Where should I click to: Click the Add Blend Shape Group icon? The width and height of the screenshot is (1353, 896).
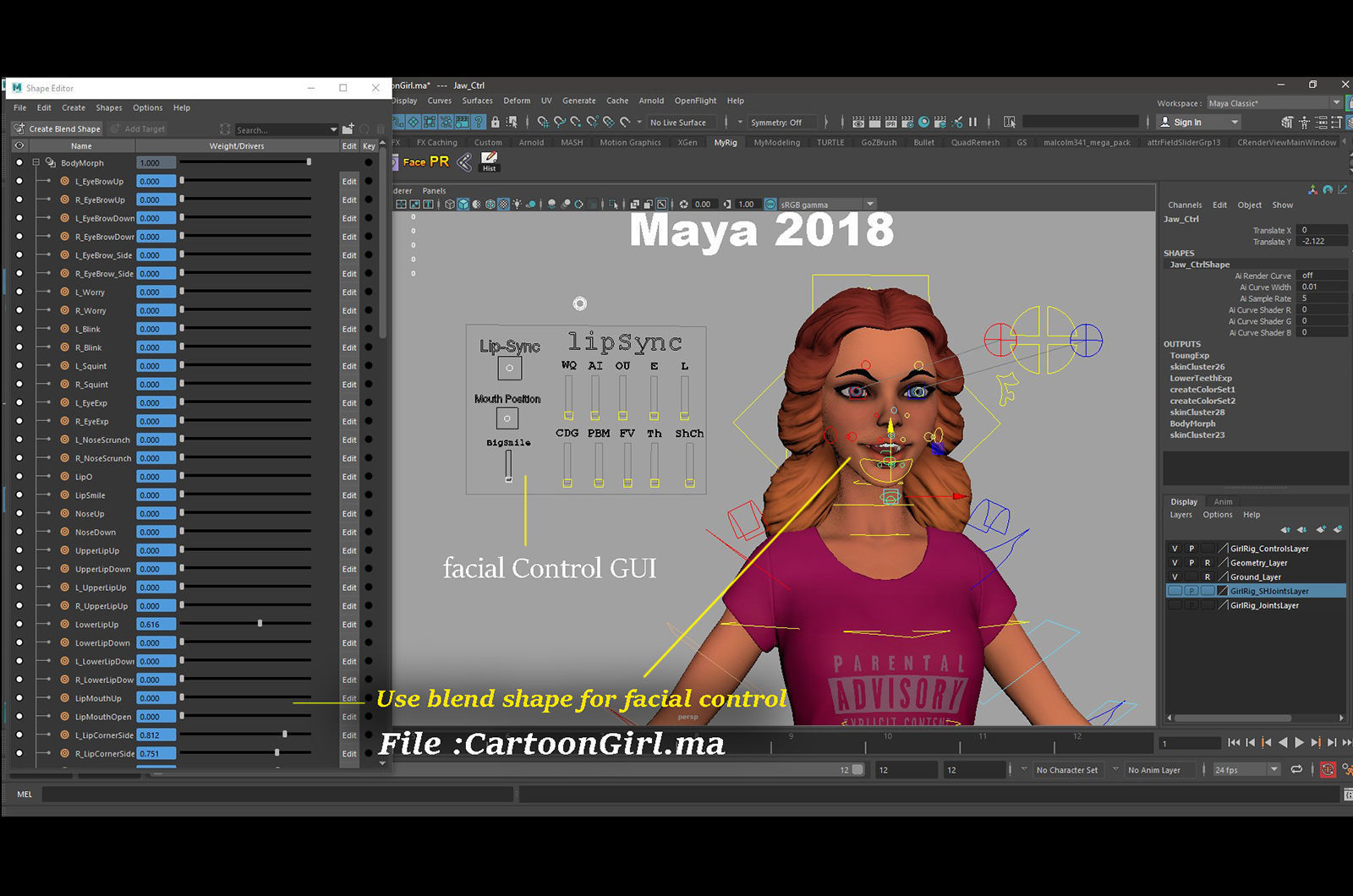pos(348,128)
